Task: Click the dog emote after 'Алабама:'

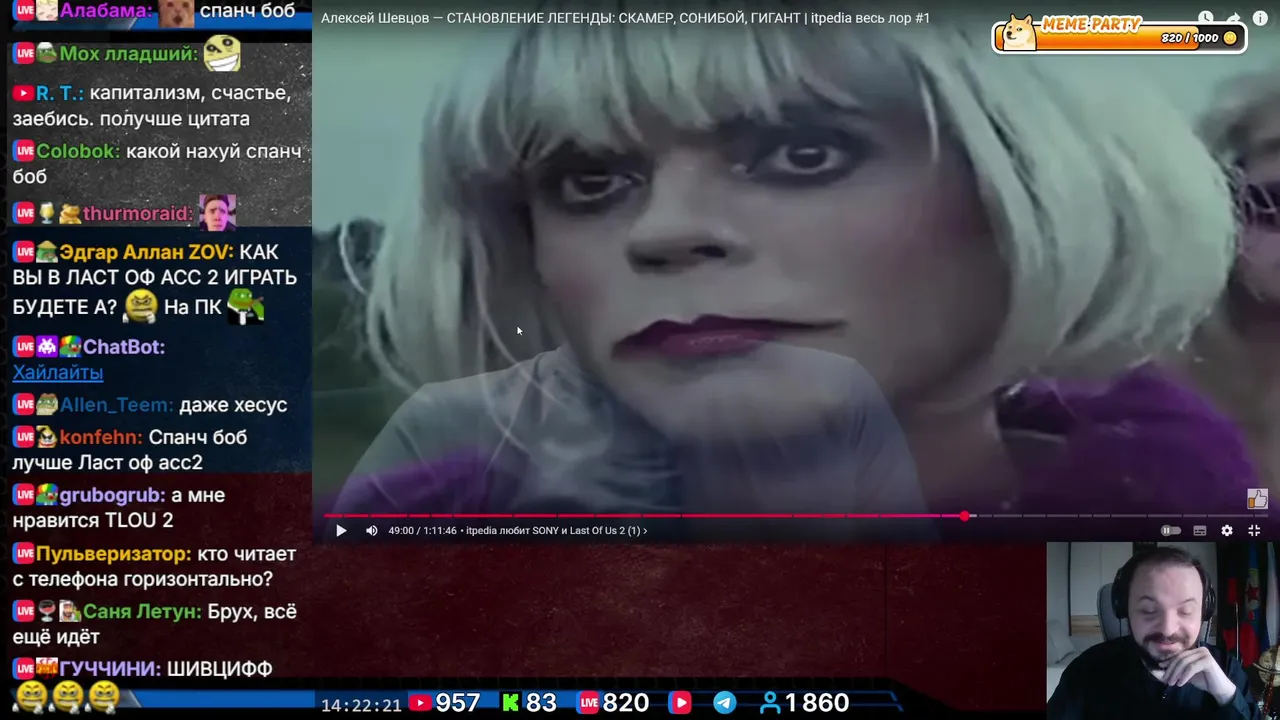Action: 177,12
